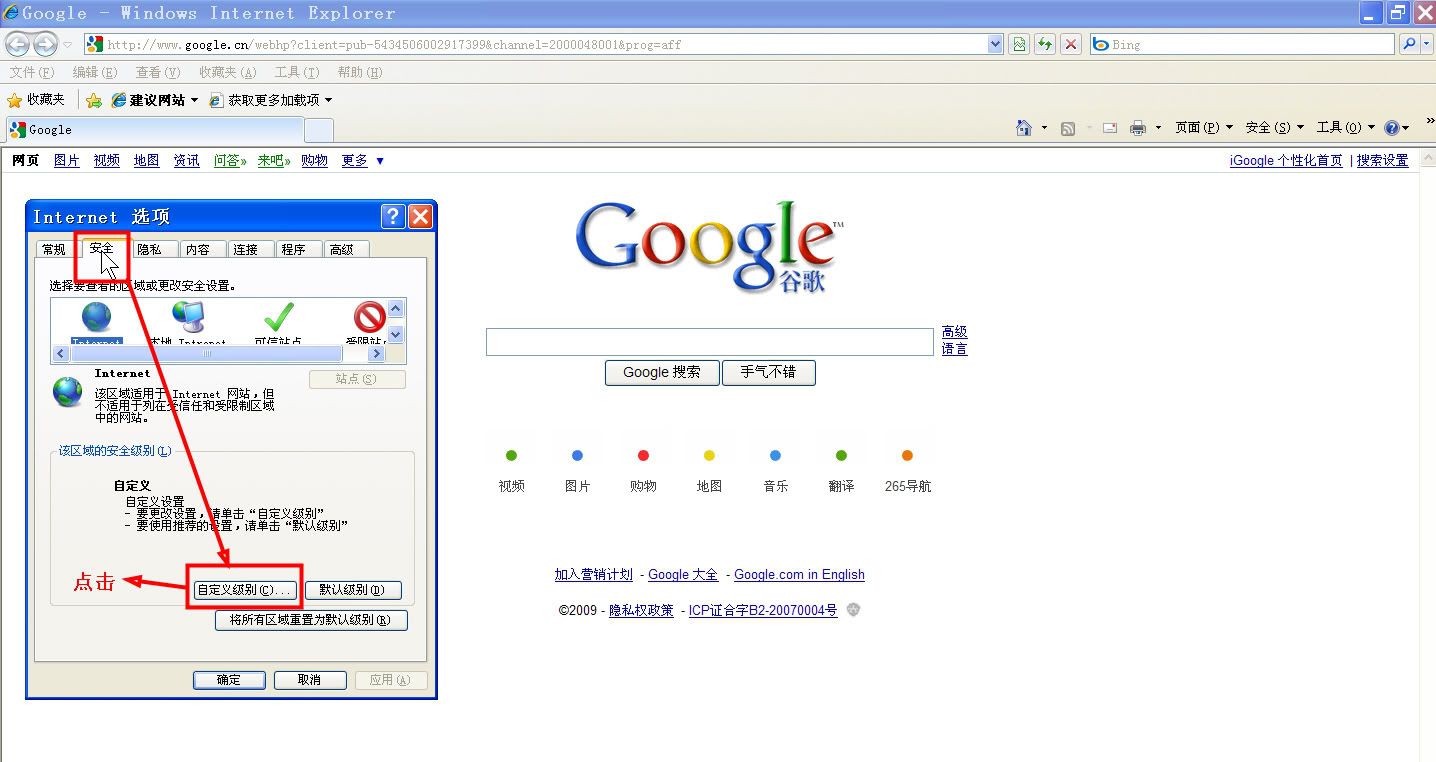This screenshot has width=1436, height=762.
Task: Click the ICP license shield icon
Action: click(x=853, y=610)
